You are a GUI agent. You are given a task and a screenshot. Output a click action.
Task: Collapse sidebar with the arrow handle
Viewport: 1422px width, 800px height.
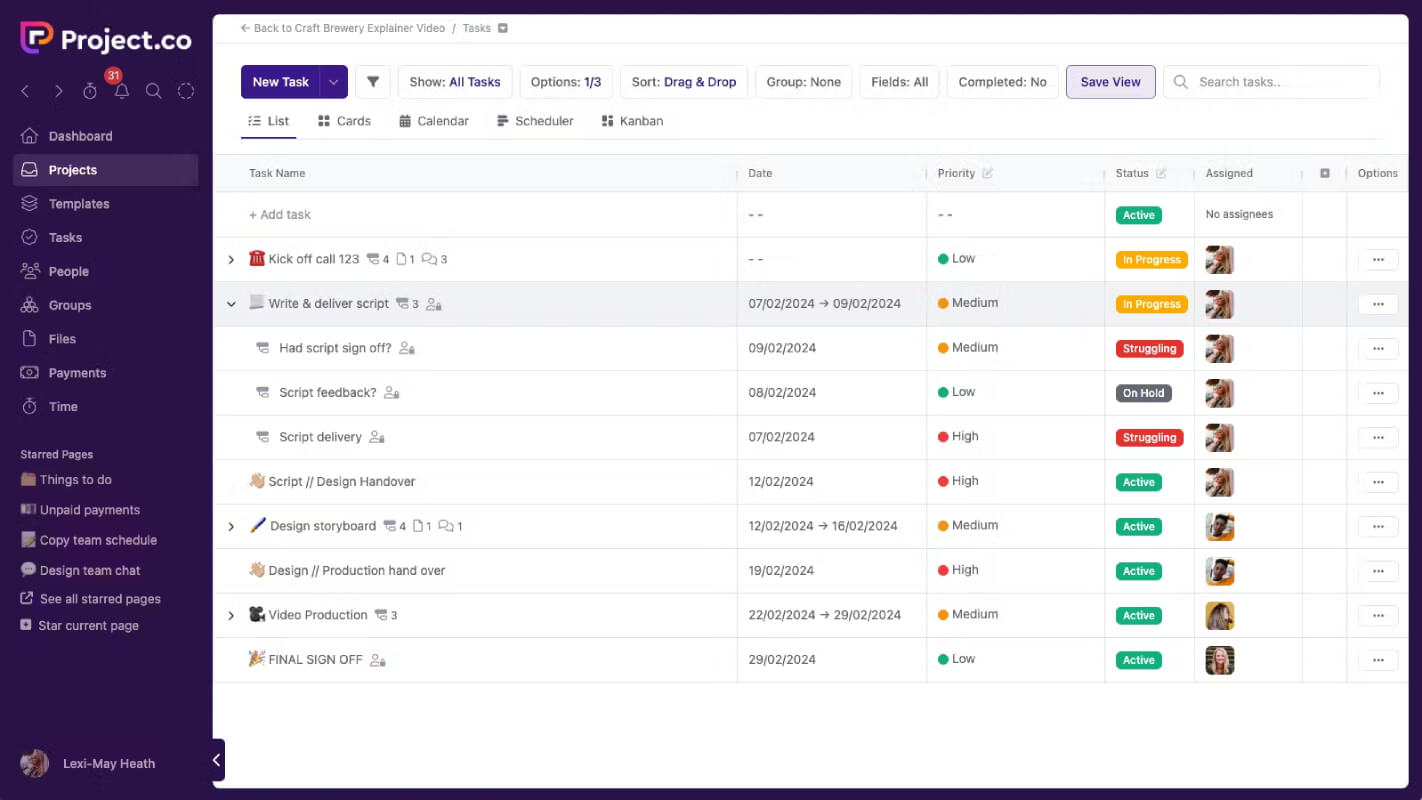coord(217,760)
